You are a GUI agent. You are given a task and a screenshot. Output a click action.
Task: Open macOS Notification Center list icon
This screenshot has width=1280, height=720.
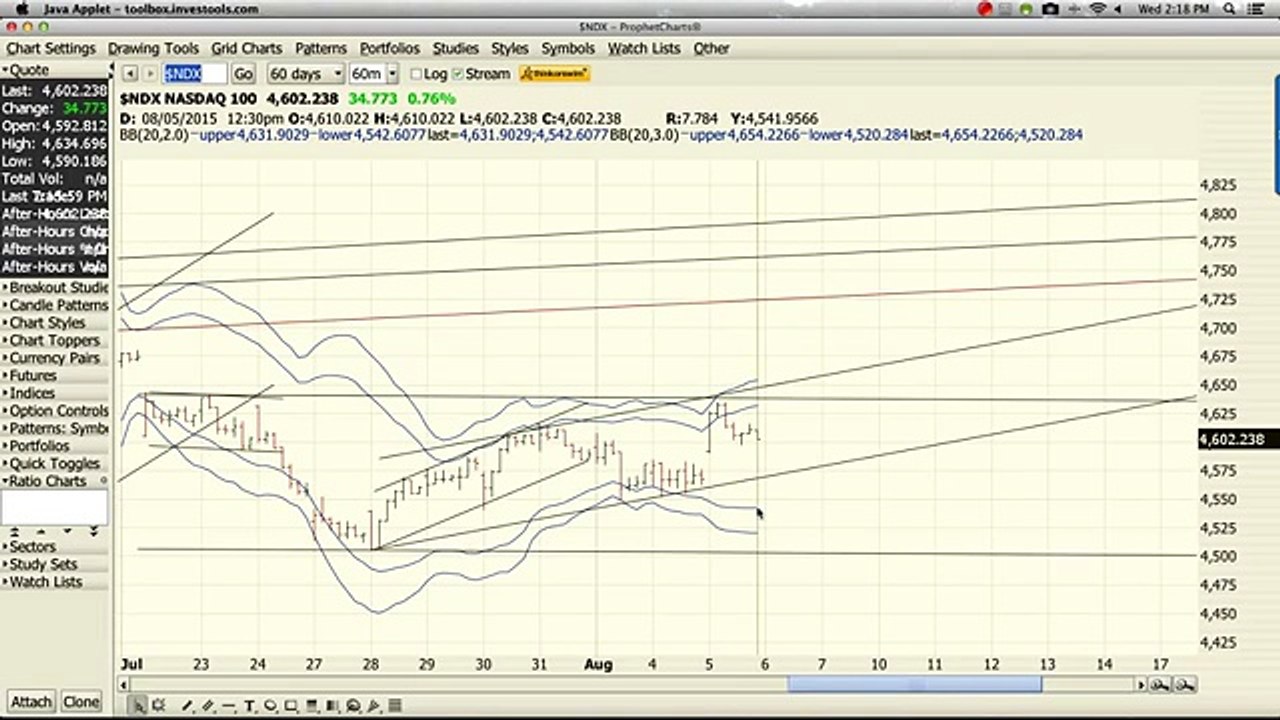tap(1257, 9)
